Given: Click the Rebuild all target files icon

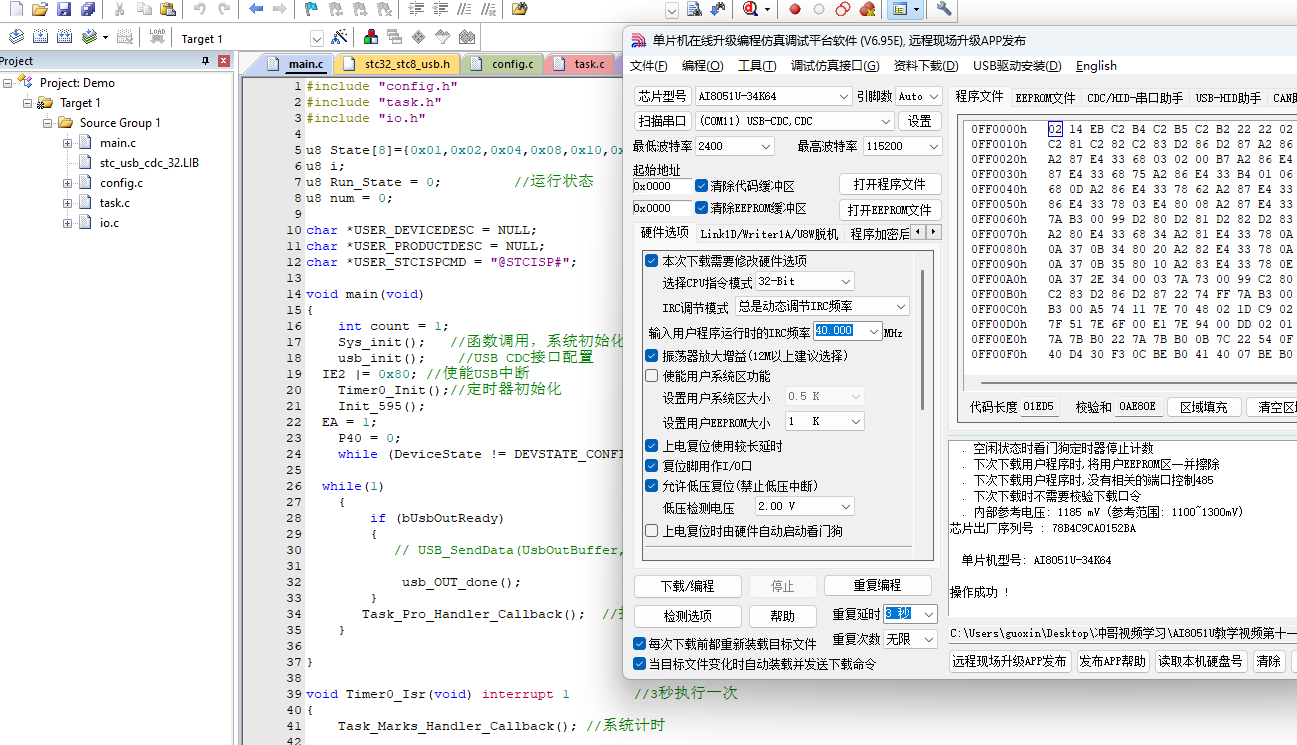Looking at the screenshot, I should (64, 37).
